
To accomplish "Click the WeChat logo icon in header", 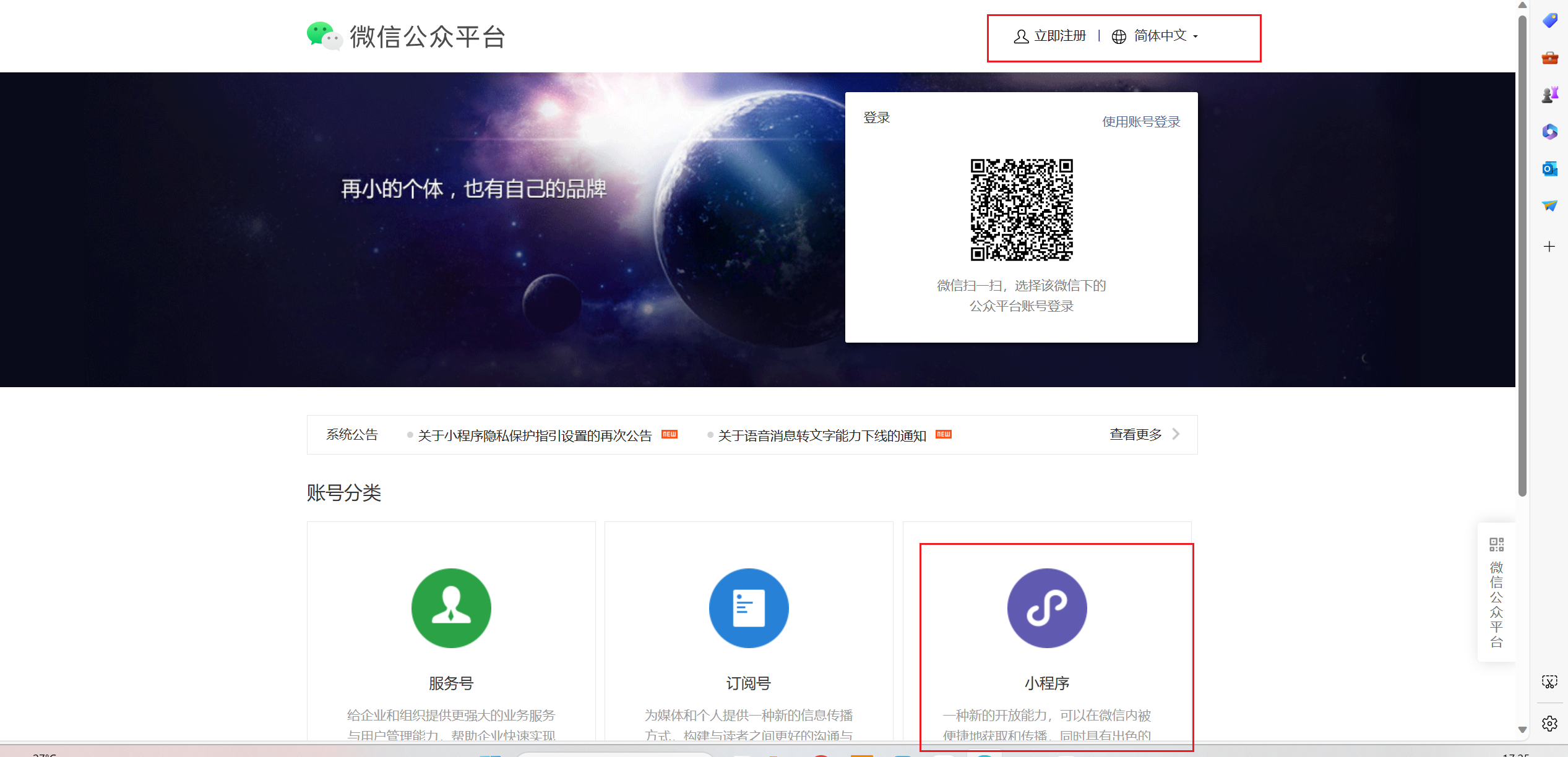I will pyautogui.click(x=324, y=36).
